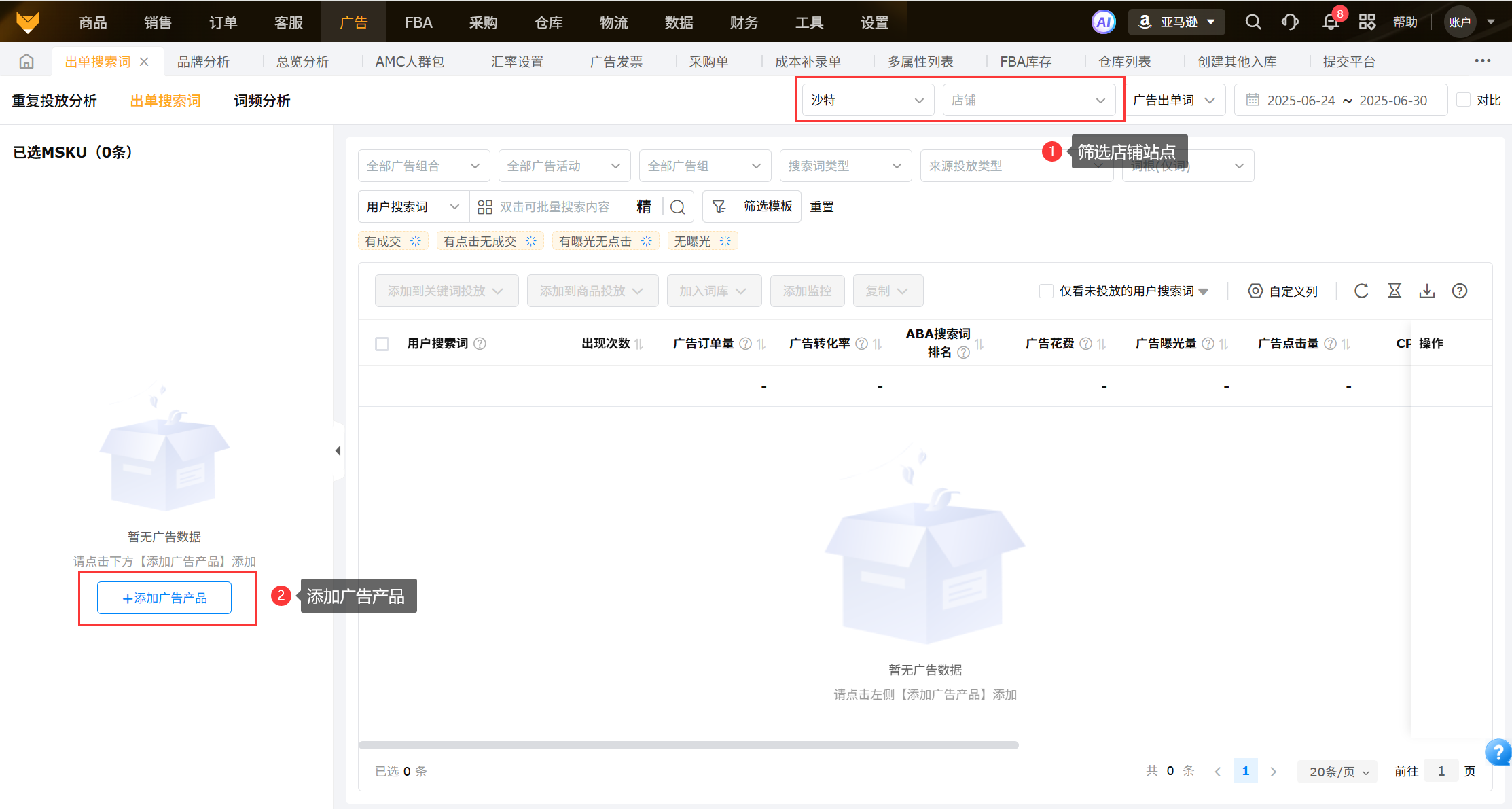Click the home icon tab

coord(26,62)
